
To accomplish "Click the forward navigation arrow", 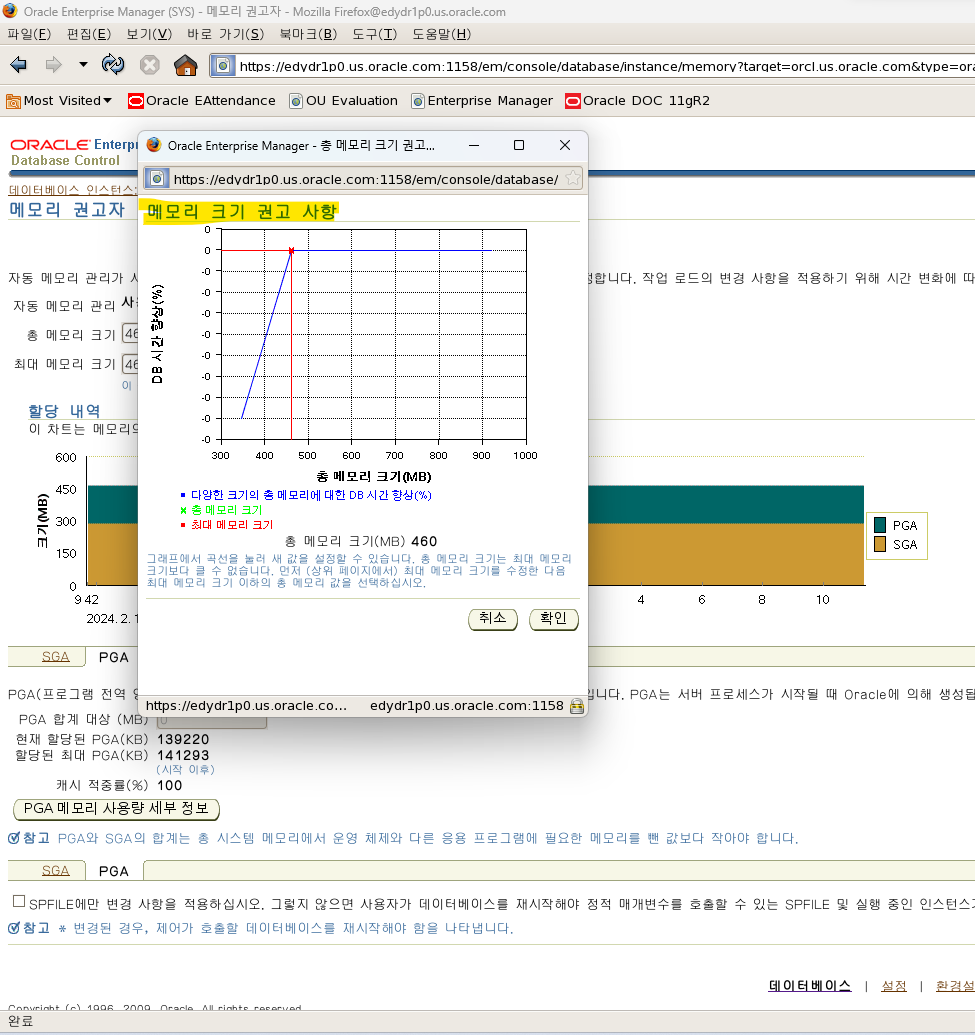I will click(x=53, y=65).
